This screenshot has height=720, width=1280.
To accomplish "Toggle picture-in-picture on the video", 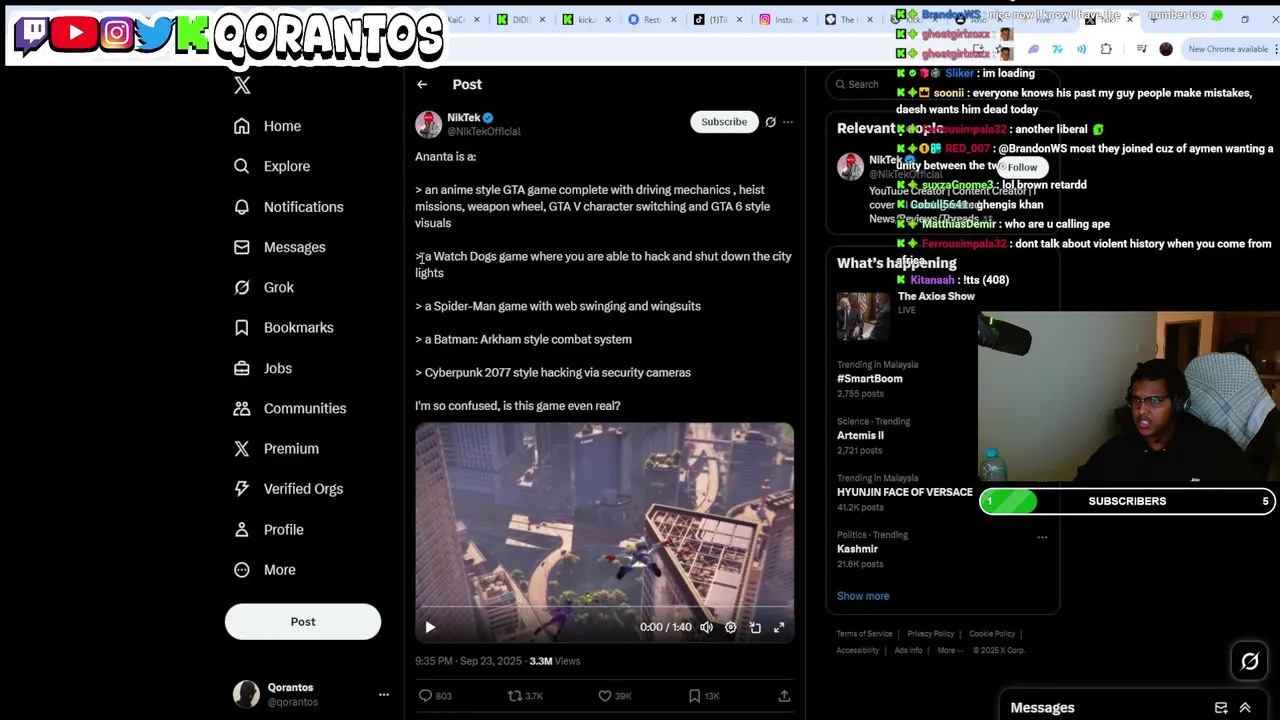I will (x=755, y=627).
